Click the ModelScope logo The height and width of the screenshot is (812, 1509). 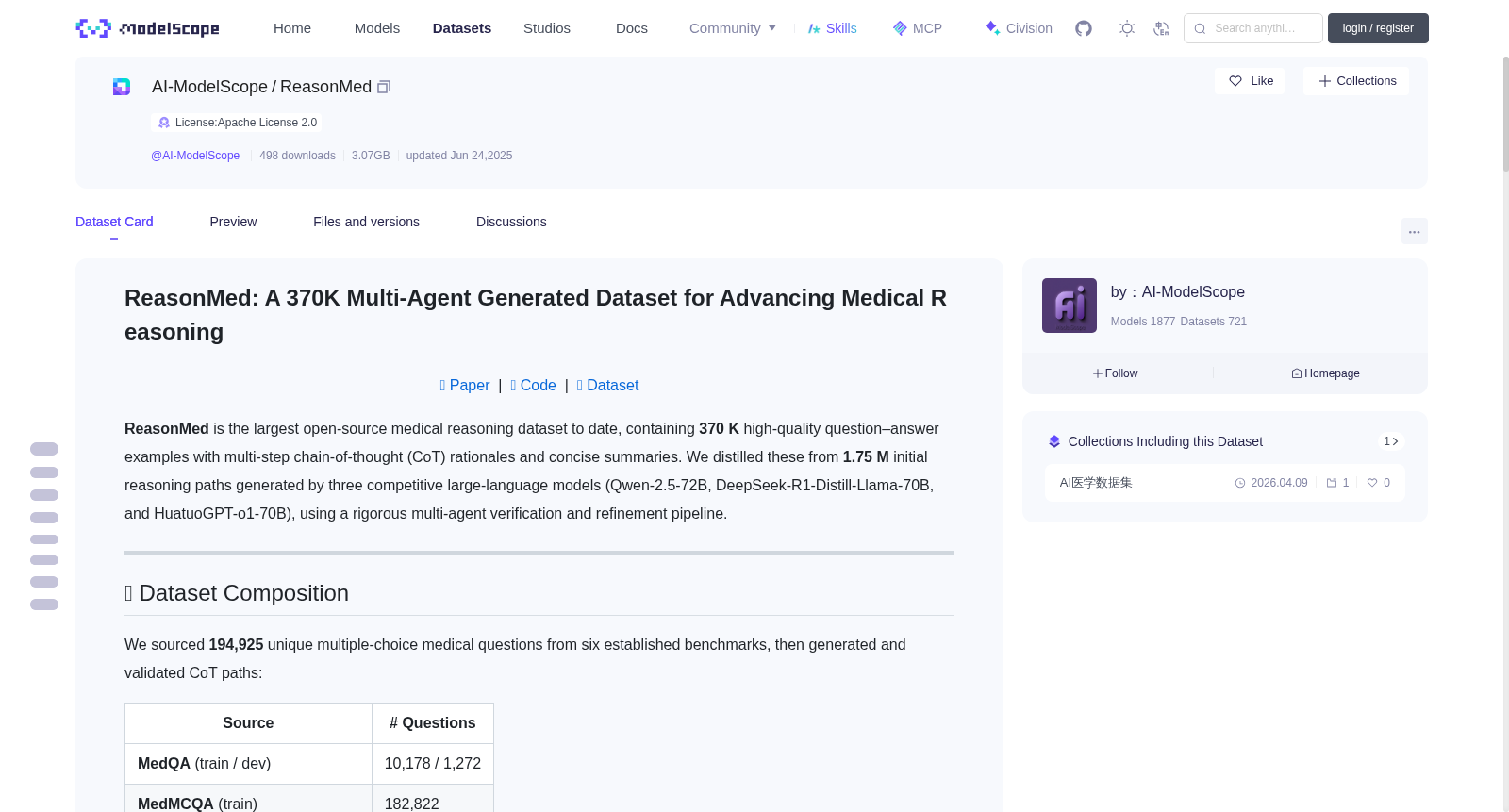(x=147, y=28)
